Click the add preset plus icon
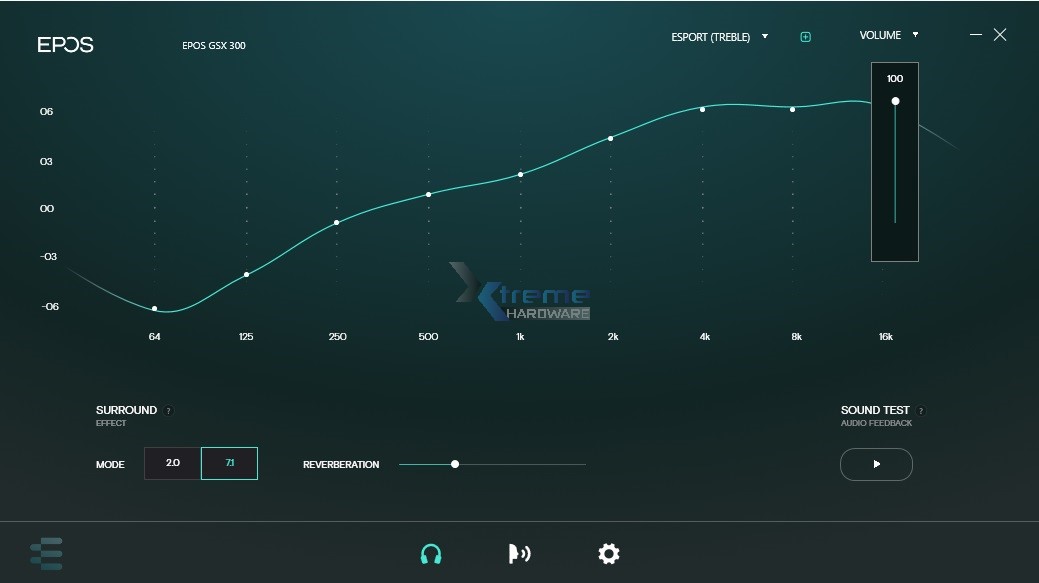1039x583 pixels. tap(805, 37)
